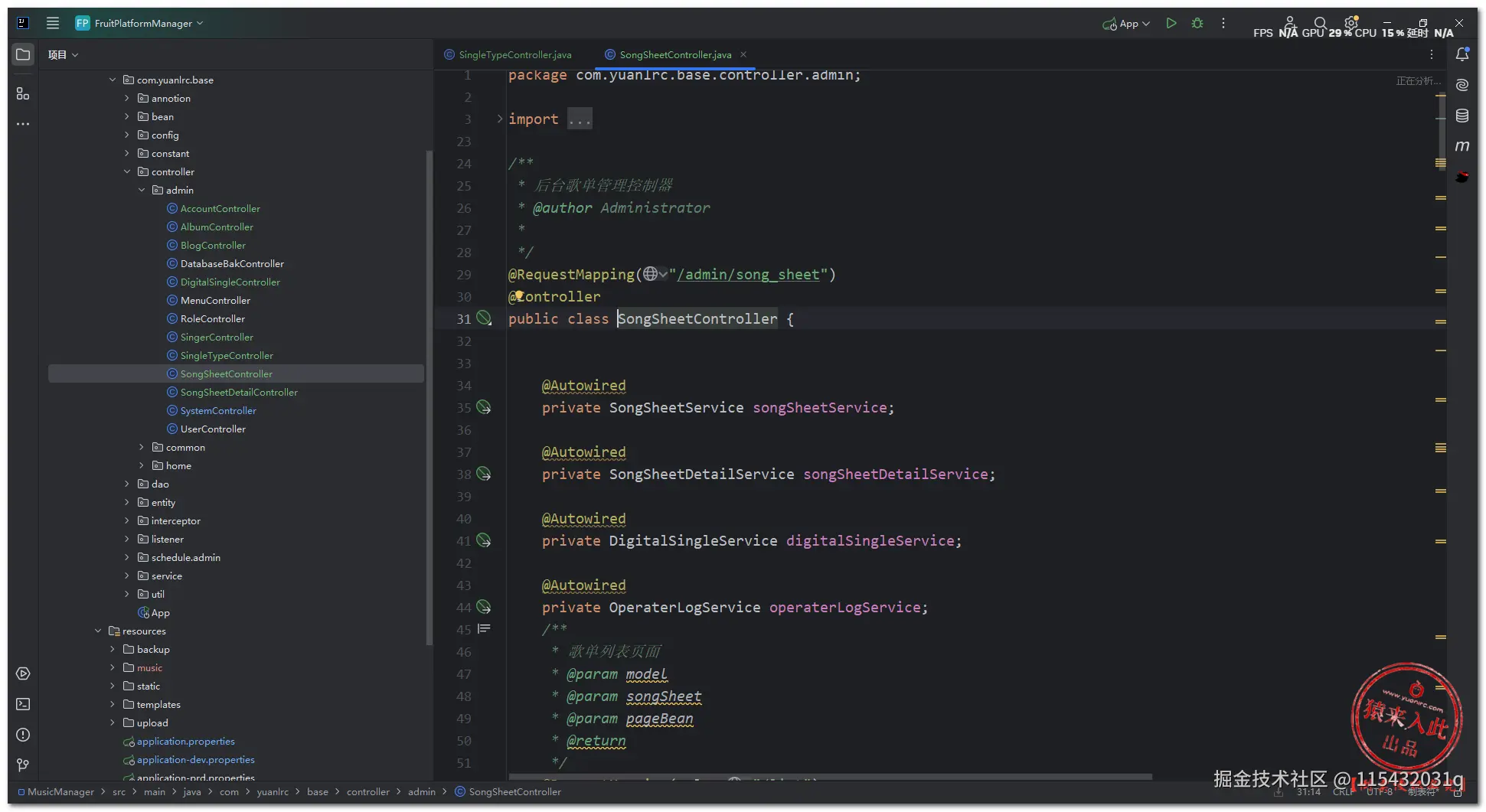Click the /admin/song_sheet URL link
1486x812 pixels.
tap(748, 274)
